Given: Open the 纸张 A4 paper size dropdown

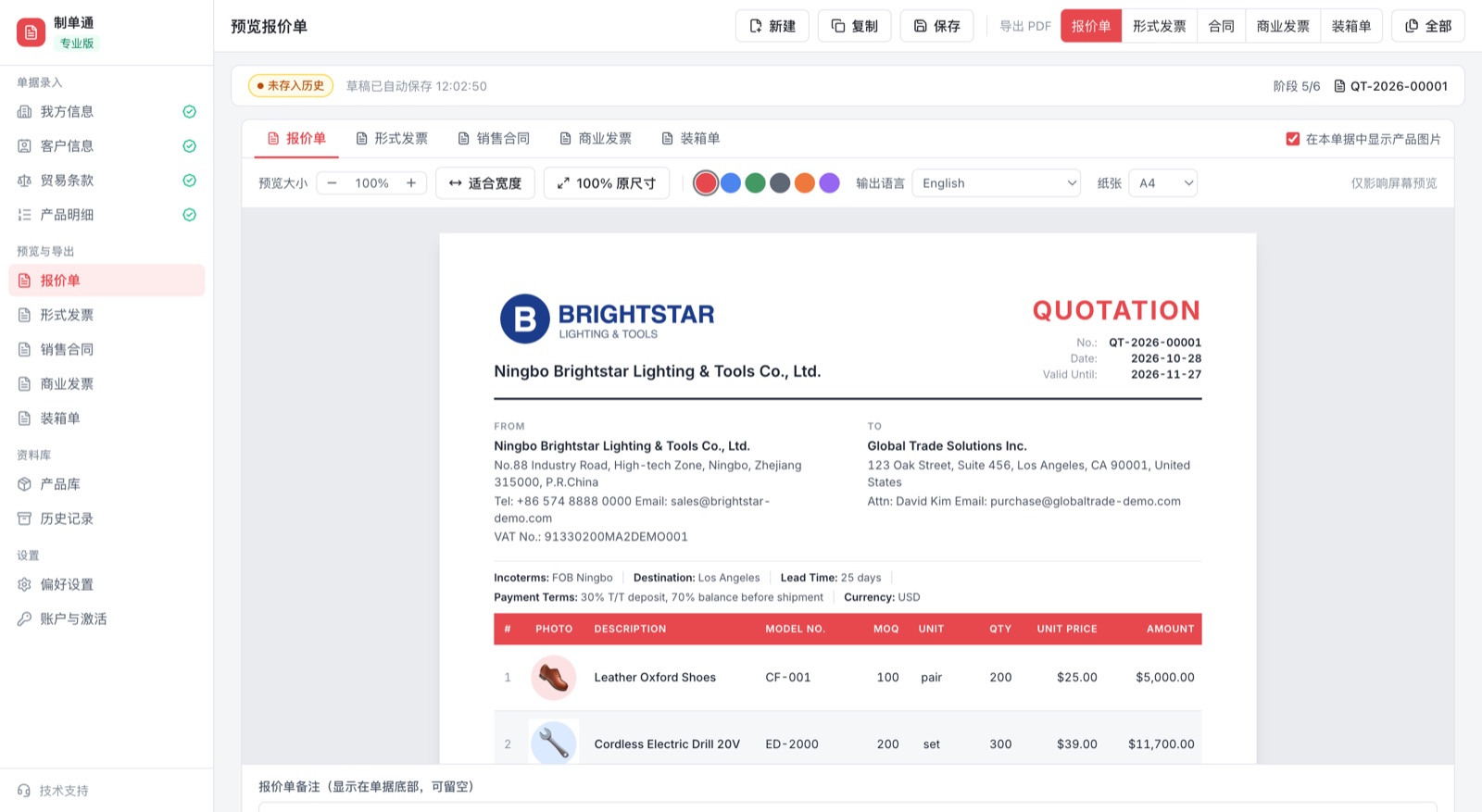Looking at the screenshot, I should (1163, 183).
